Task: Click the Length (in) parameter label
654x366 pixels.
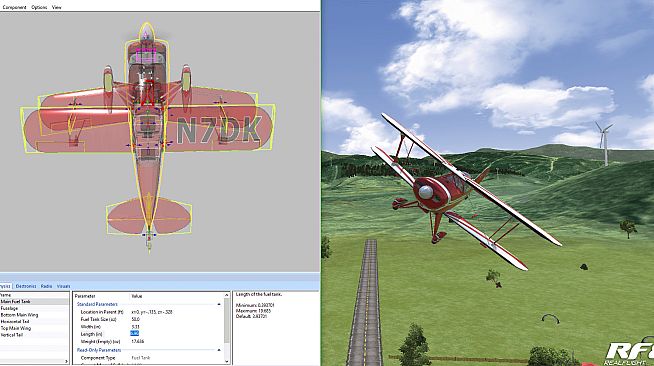Action: [91, 334]
